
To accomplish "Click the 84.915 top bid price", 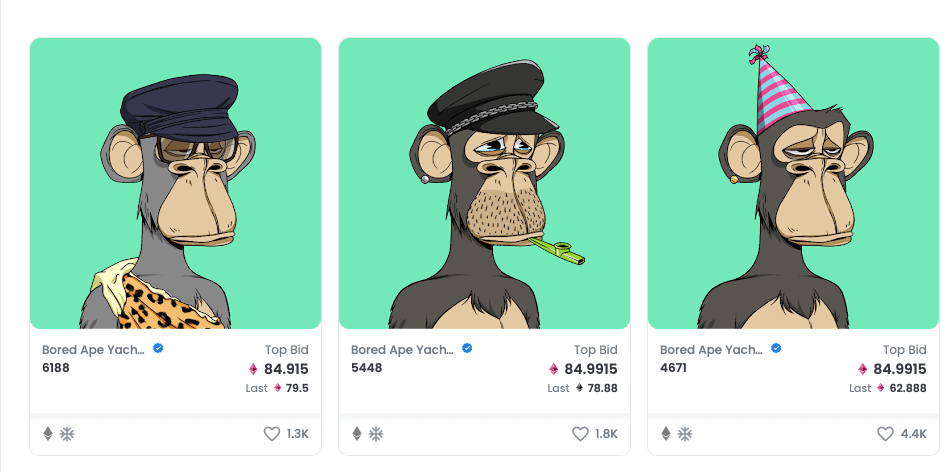I will [286, 369].
